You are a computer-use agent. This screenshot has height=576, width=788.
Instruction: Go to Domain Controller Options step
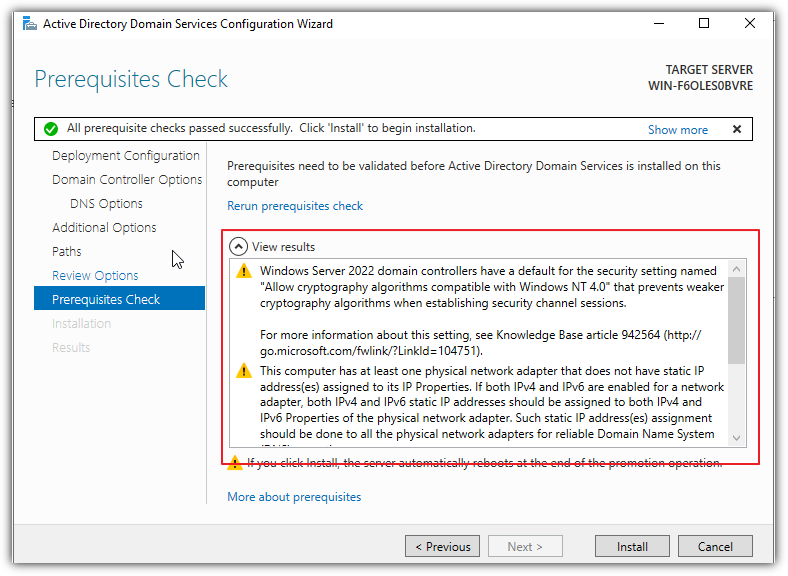(x=127, y=179)
